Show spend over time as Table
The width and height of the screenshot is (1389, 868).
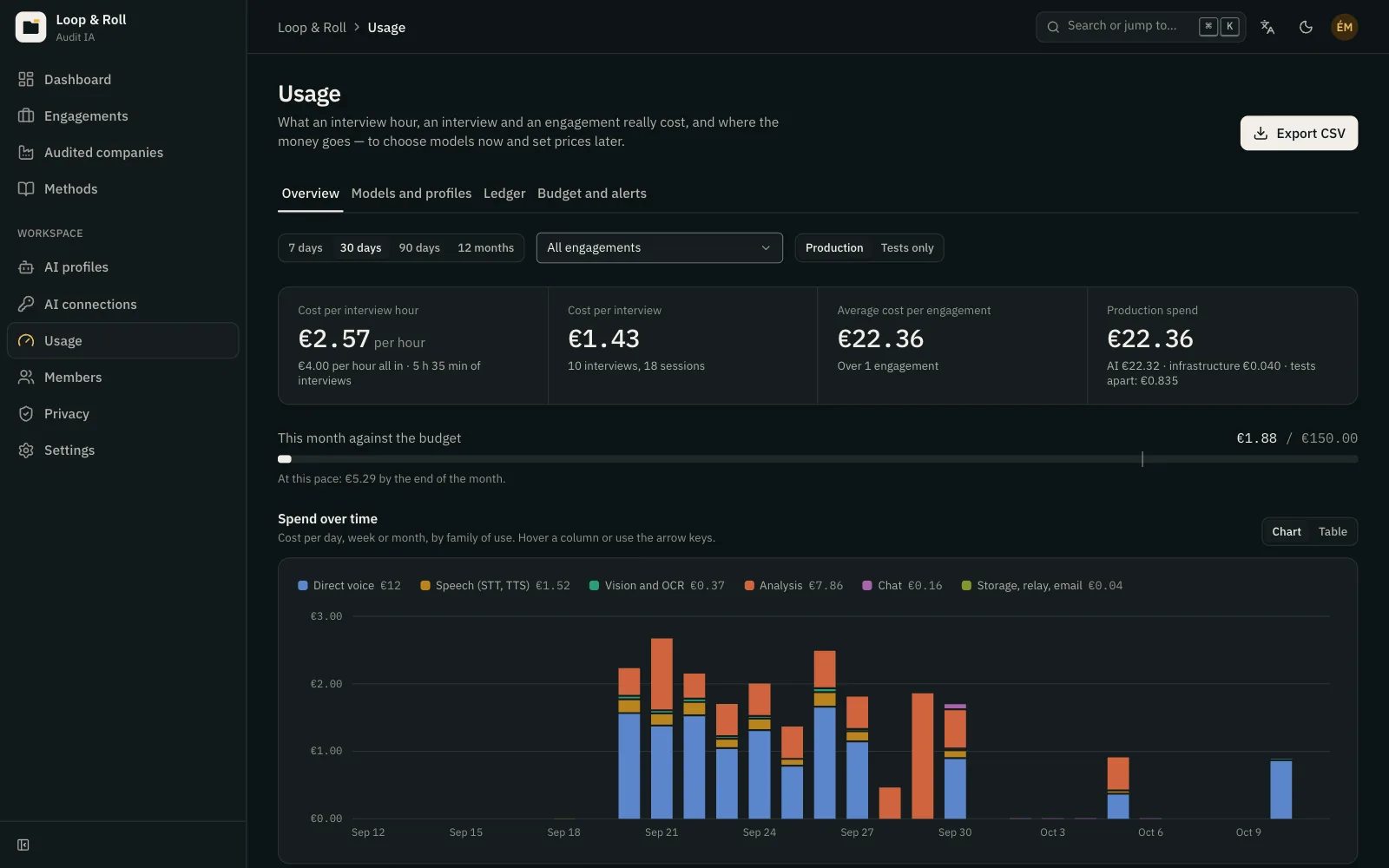point(1333,532)
